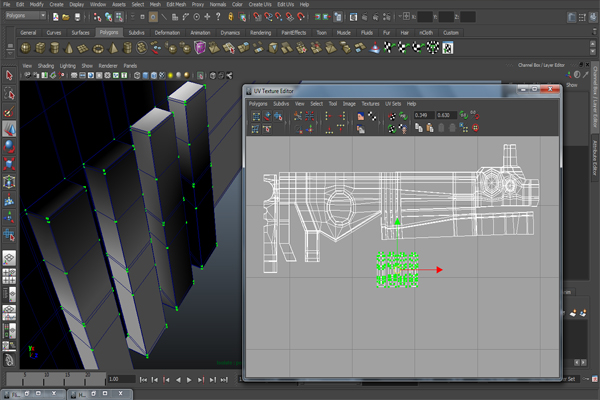
Task: Click the V coordinate field showing 0.630
Action: point(446,115)
